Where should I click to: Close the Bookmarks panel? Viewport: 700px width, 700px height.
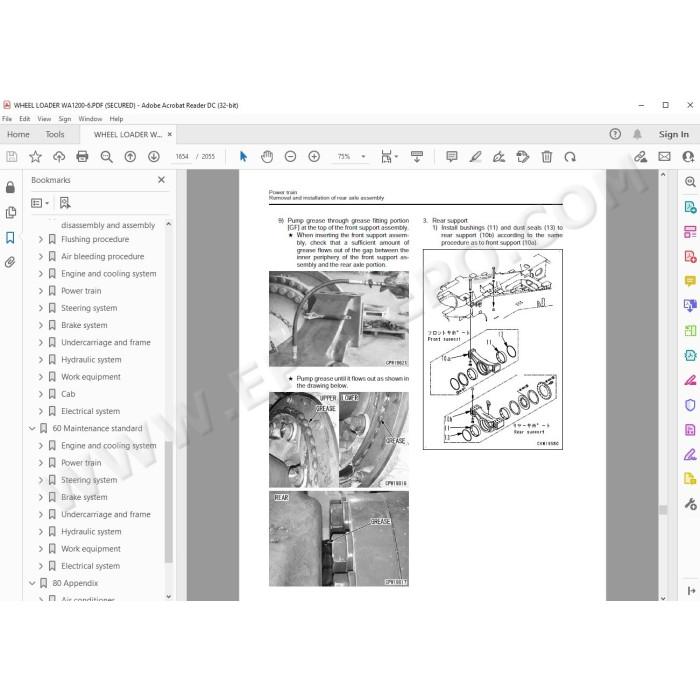tap(162, 179)
